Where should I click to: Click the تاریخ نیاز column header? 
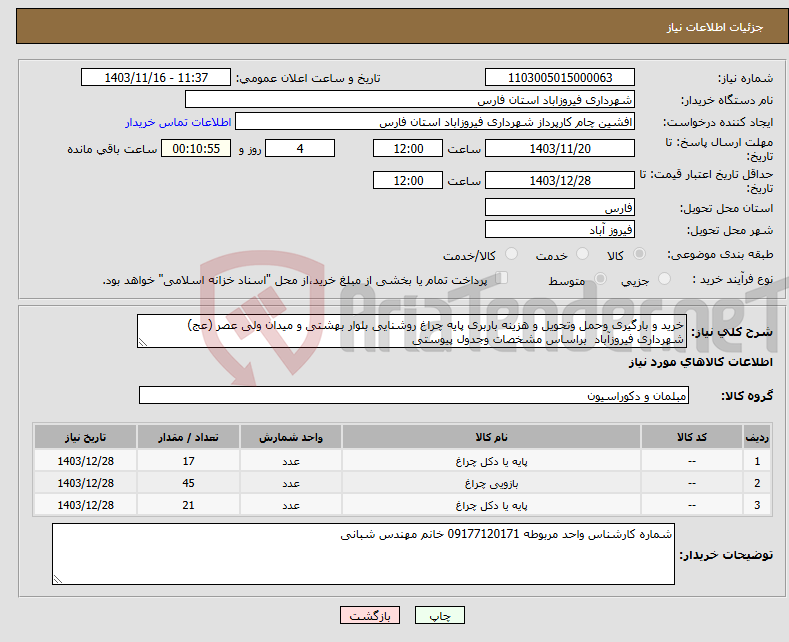86,437
